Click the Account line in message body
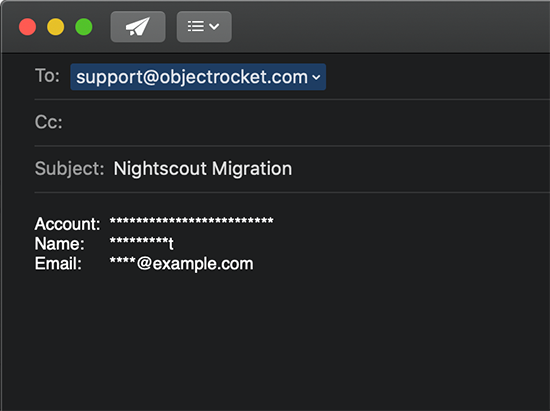This screenshot has width=550, height=411. 154,223
